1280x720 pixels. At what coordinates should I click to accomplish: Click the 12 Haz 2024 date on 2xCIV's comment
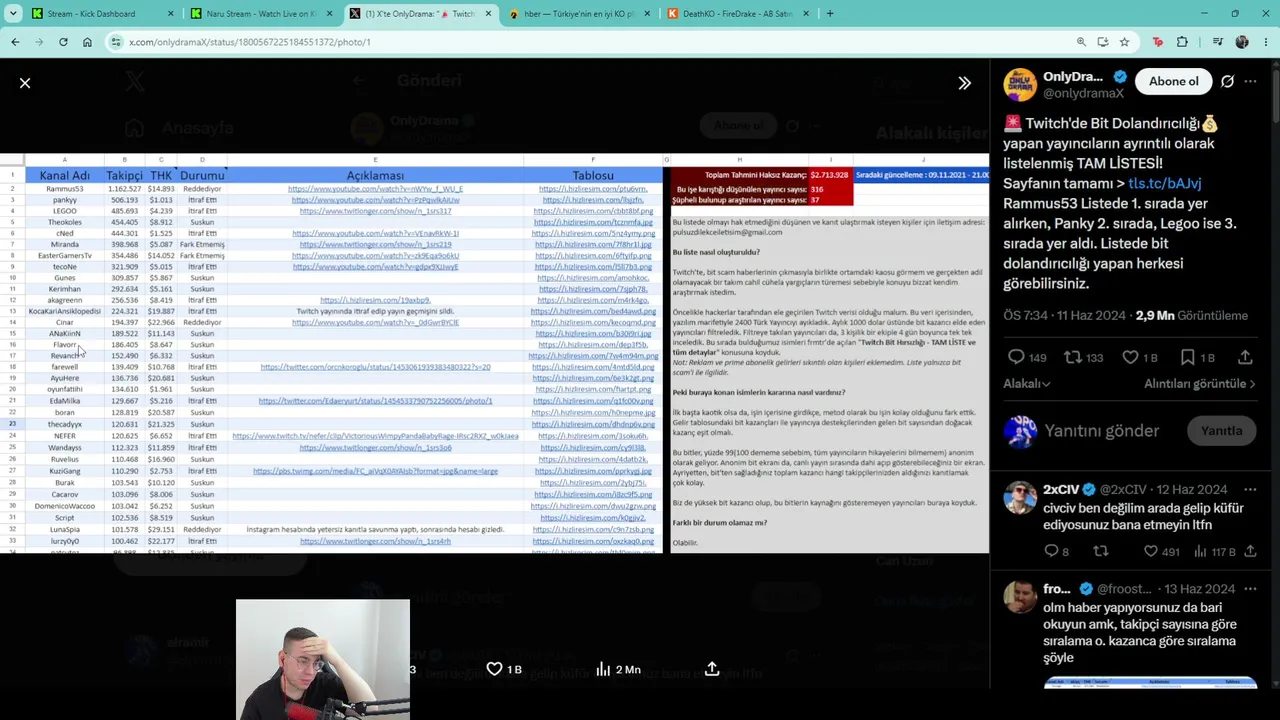pos(1192,489)
